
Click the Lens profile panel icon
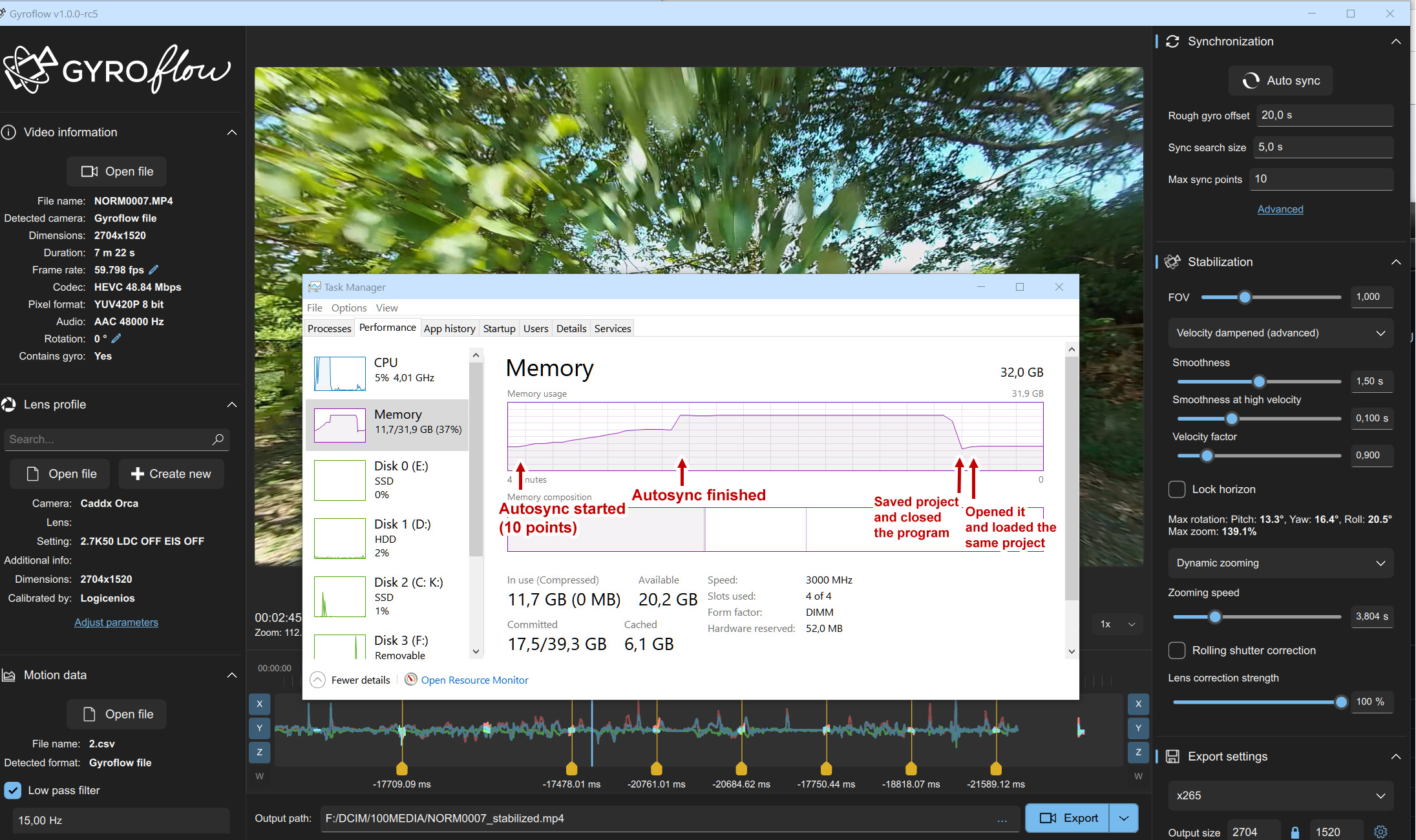[9, 404]
